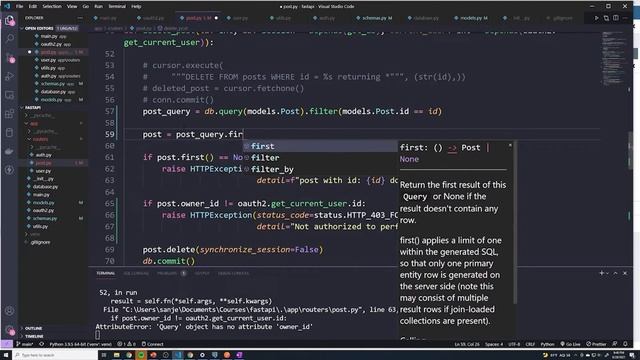Open the Manage gear in activity bar
This screenshot has width=640, height=360.
[9, 330]
